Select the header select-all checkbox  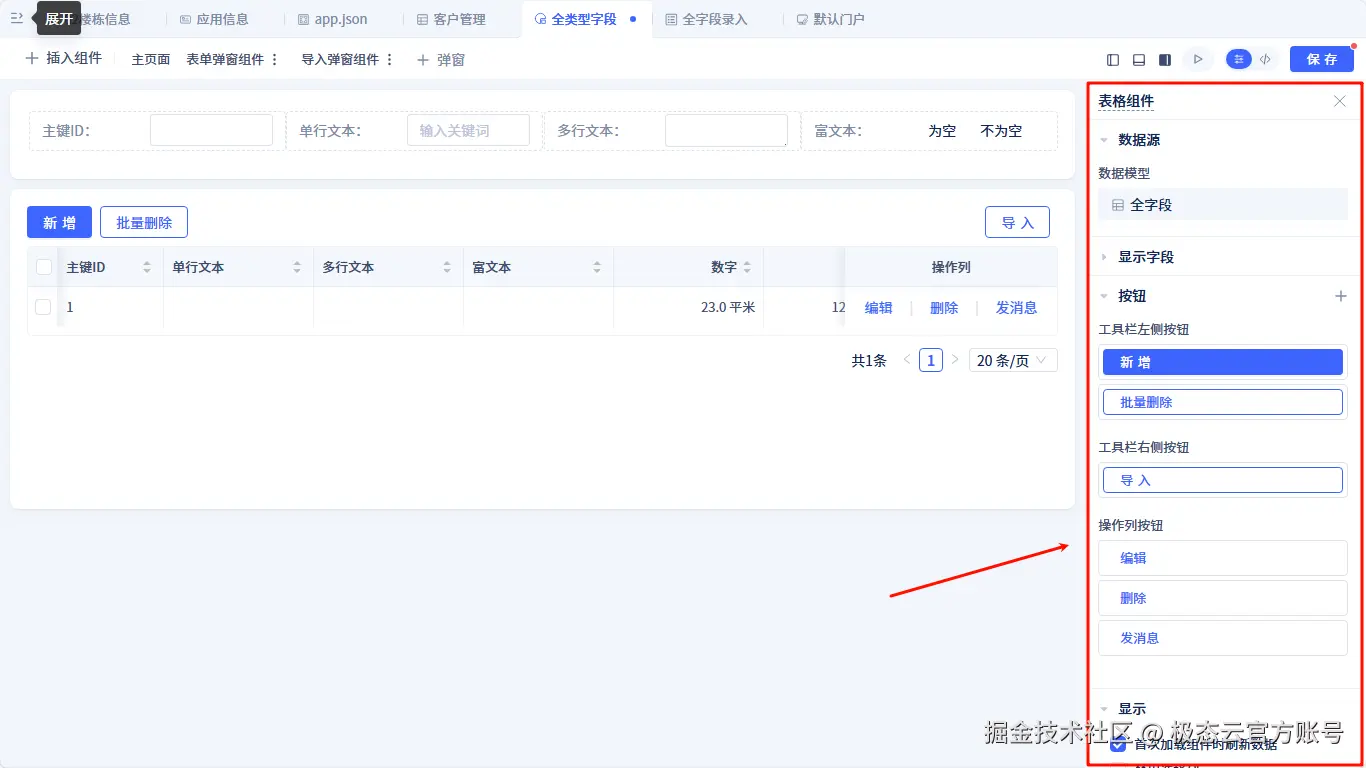tap(44, 267)
